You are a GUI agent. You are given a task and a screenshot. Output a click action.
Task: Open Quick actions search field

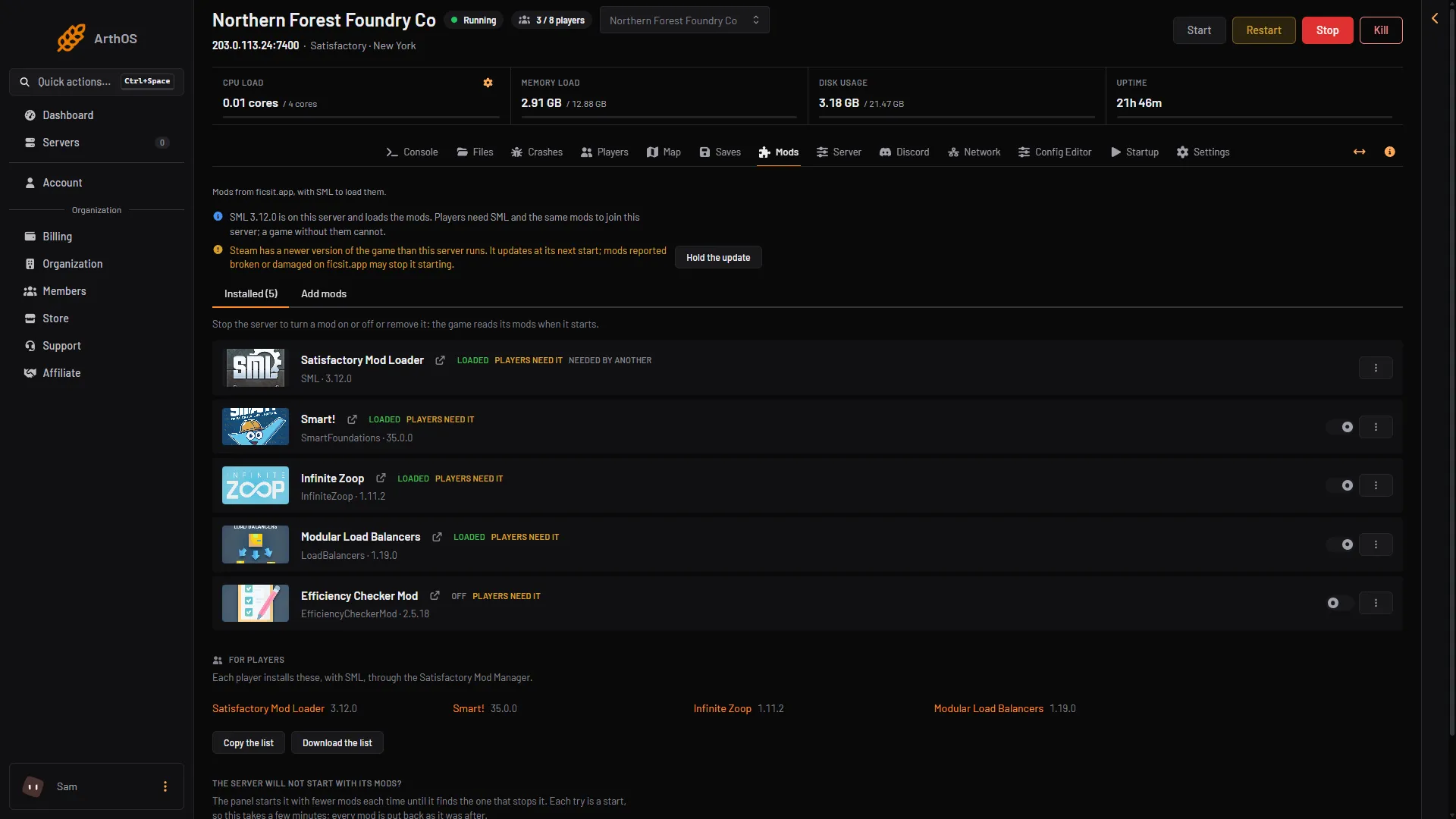click(96, 82)
